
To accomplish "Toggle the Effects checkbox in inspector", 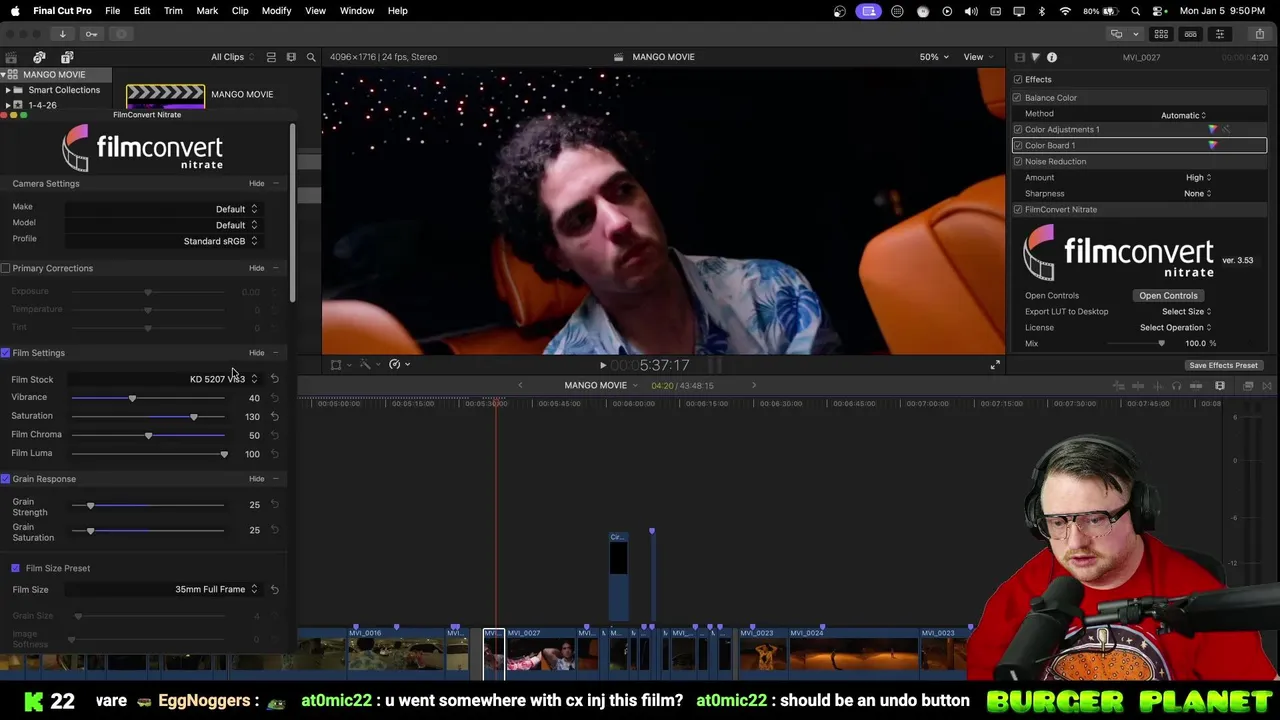I will click(x=1018, y=79).
